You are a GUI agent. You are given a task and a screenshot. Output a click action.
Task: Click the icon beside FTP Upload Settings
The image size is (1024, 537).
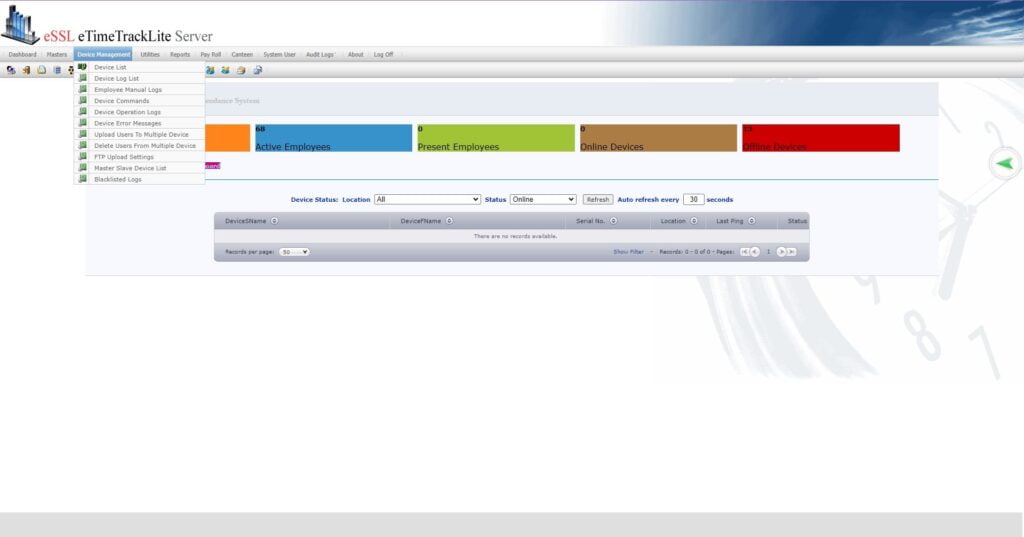coord(82,156)
